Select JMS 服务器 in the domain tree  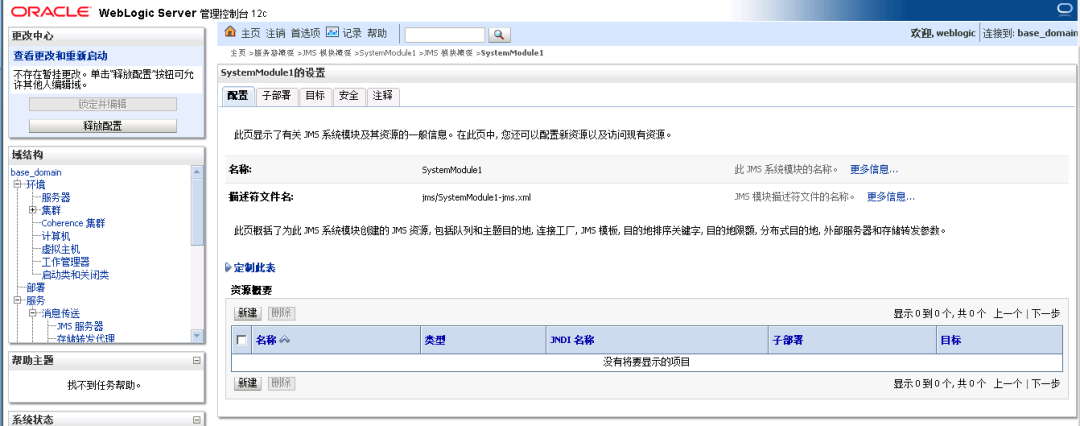pyautogui.click(x=80, y=326)
